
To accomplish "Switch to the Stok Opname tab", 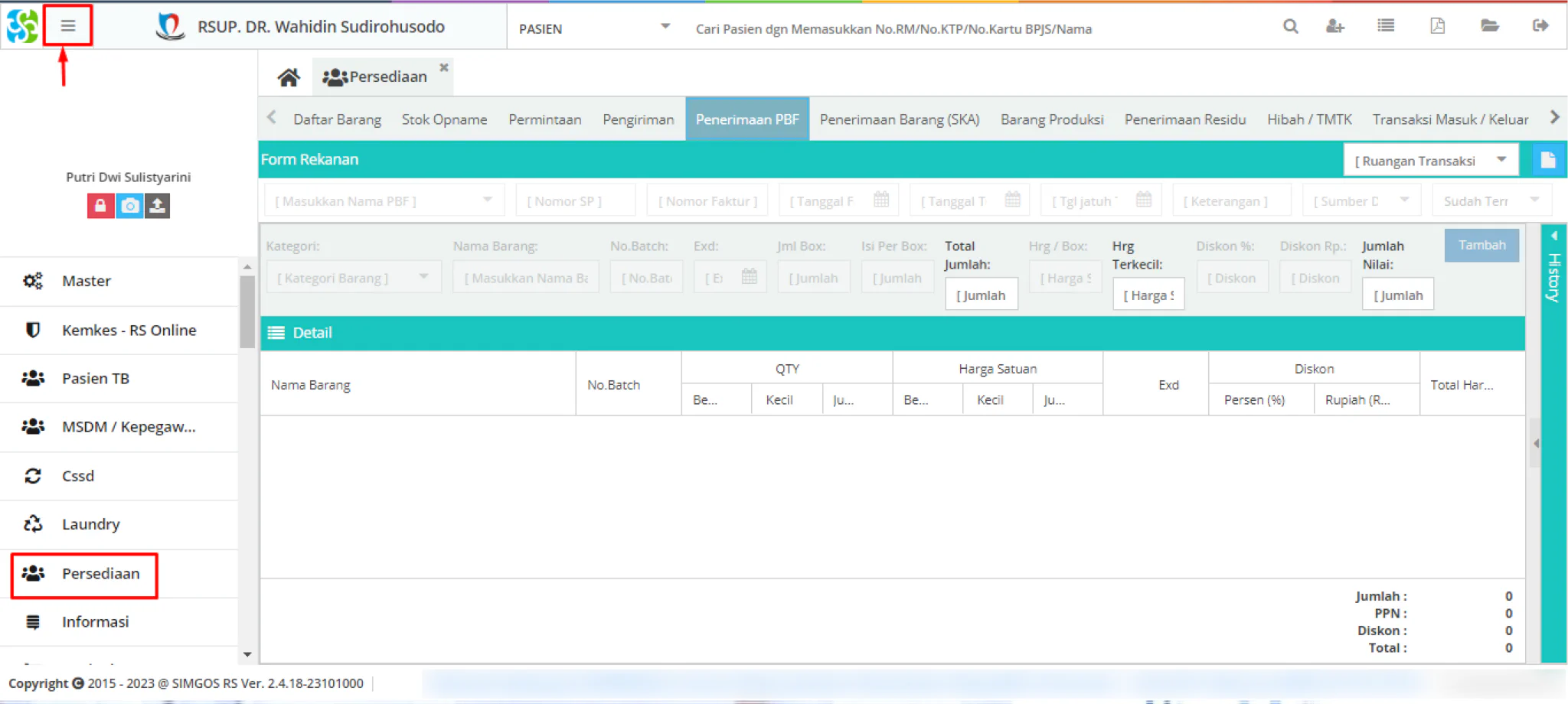I will [x=444, y=119].
